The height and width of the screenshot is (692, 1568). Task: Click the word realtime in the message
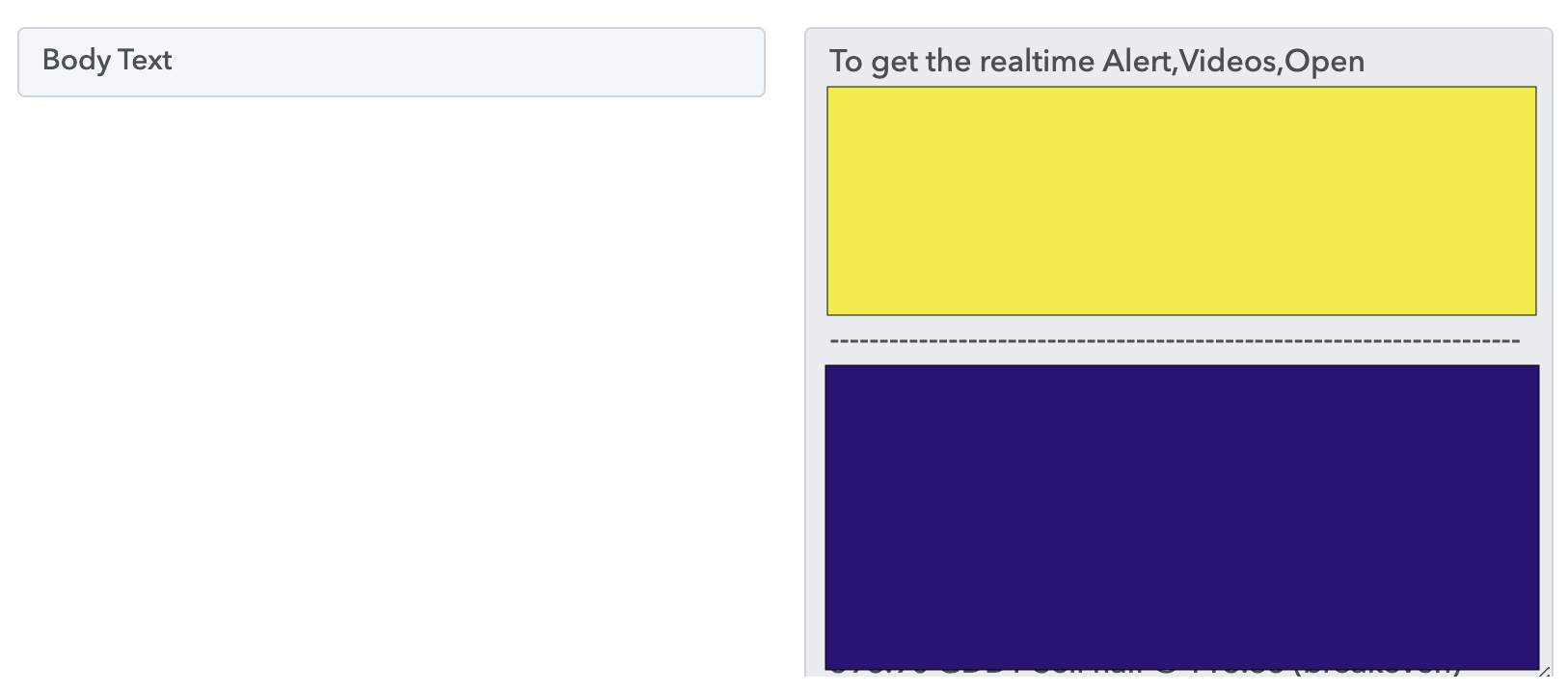pos(1037,62)
